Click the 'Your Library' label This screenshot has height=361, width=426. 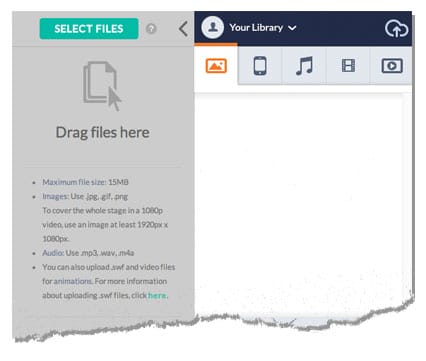coord(256,28)
